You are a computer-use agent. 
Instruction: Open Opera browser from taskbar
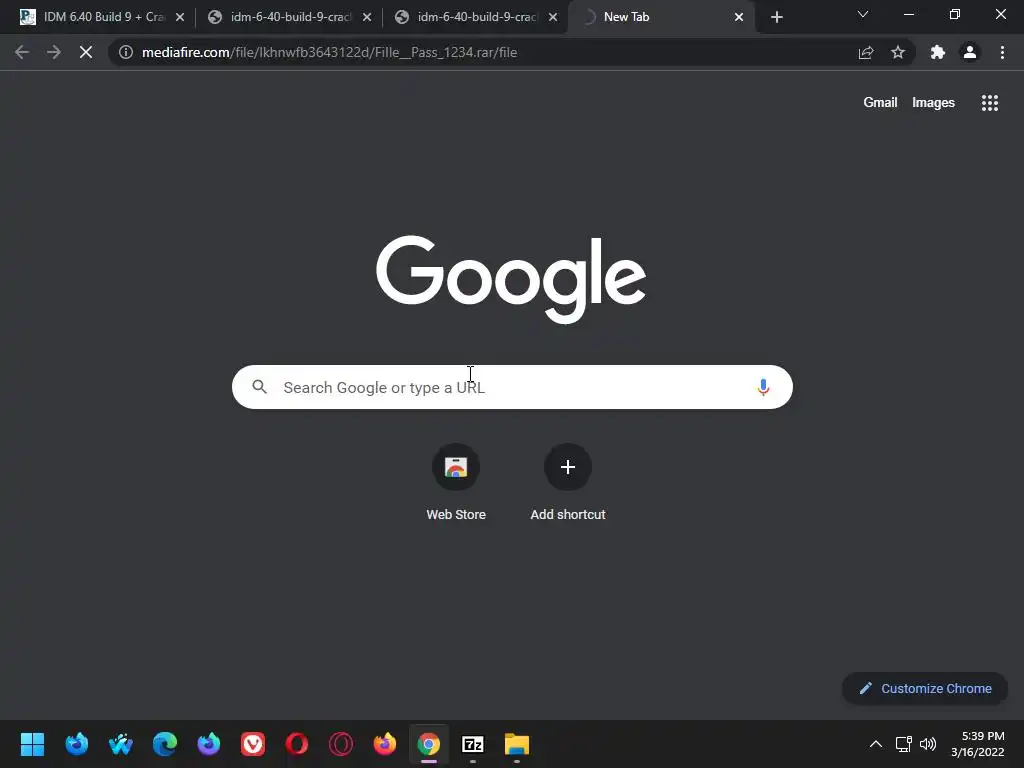(x=296, y=744)
